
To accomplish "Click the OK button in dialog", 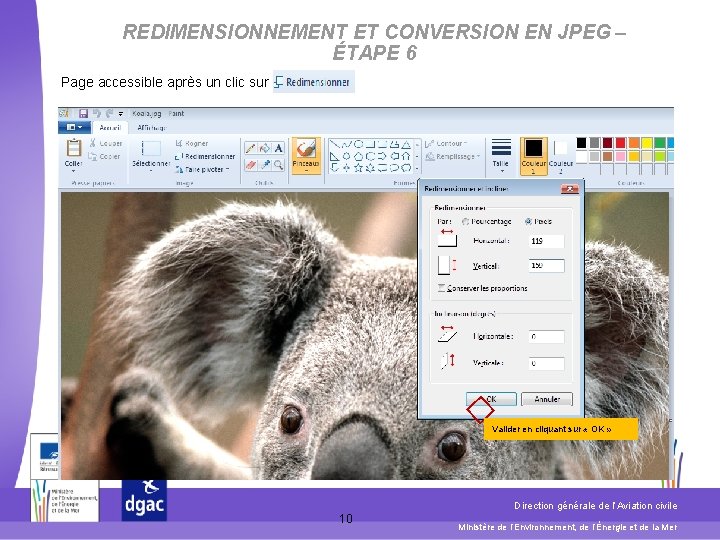I will (x=491, y=399).
